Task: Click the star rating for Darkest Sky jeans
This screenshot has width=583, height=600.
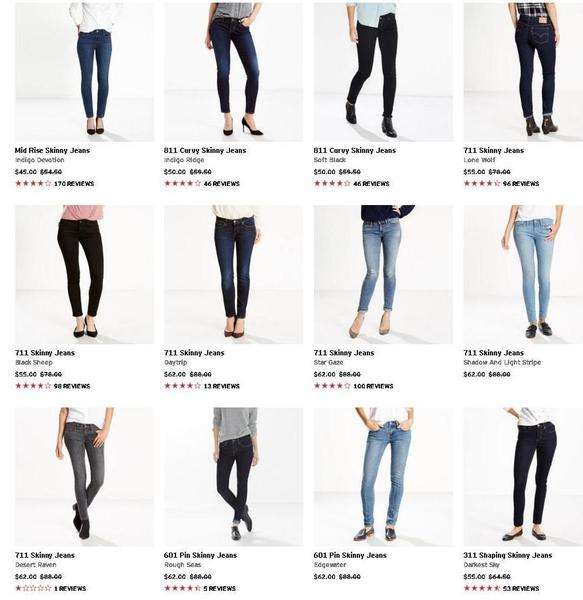Action: coord(482,588)
